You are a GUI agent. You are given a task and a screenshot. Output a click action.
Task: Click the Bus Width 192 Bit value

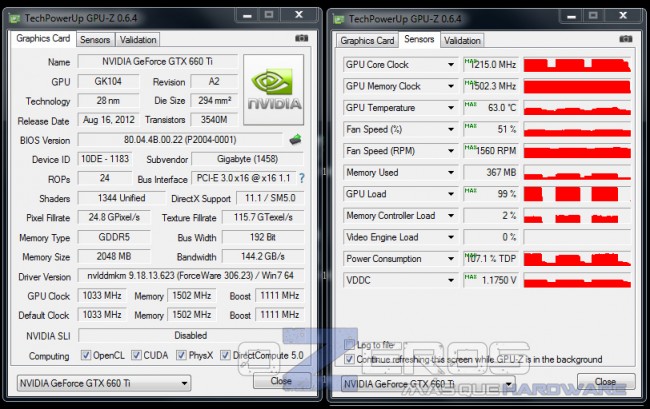coord(263,237)
